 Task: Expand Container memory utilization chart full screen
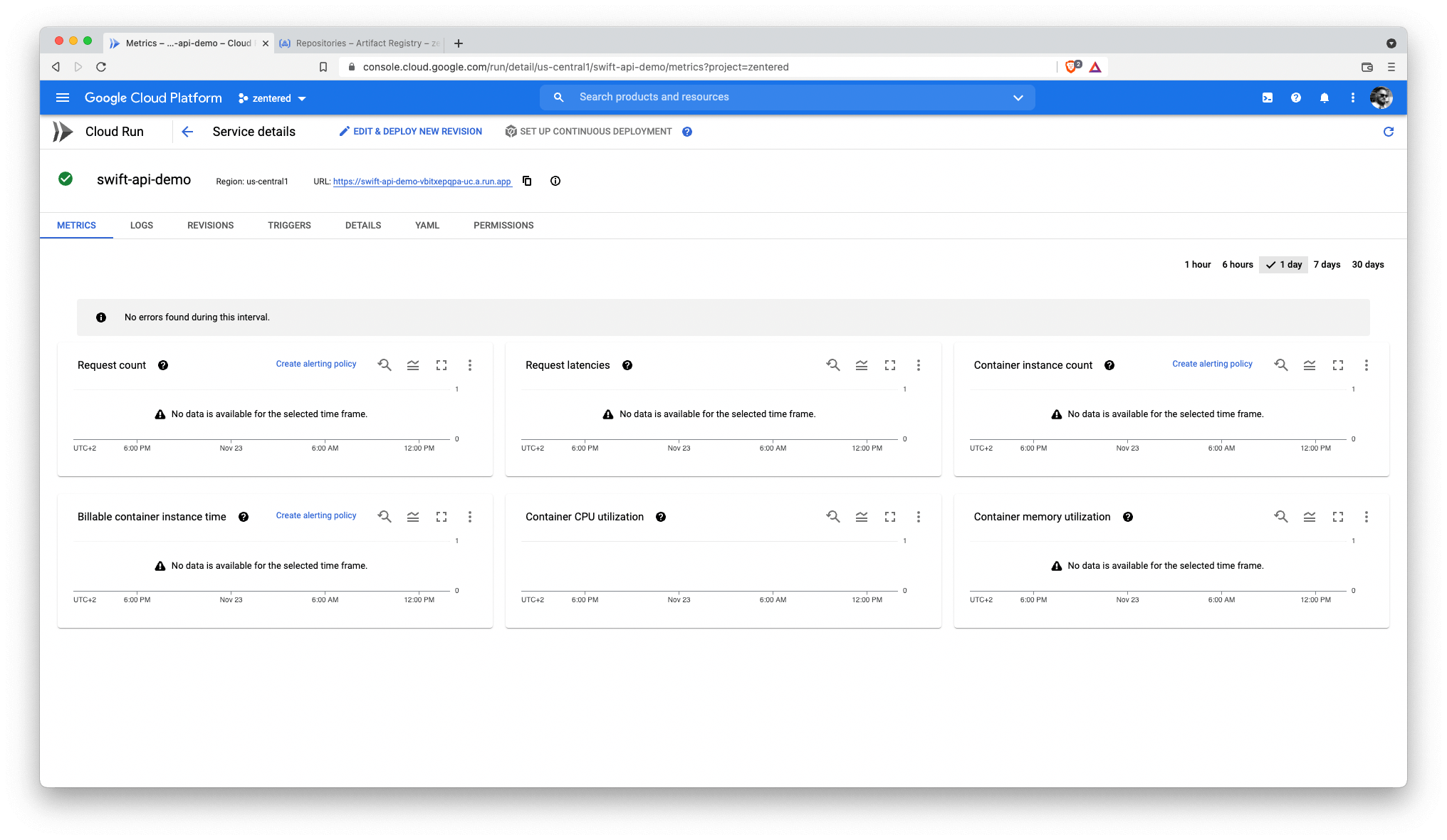(1338, 517)
